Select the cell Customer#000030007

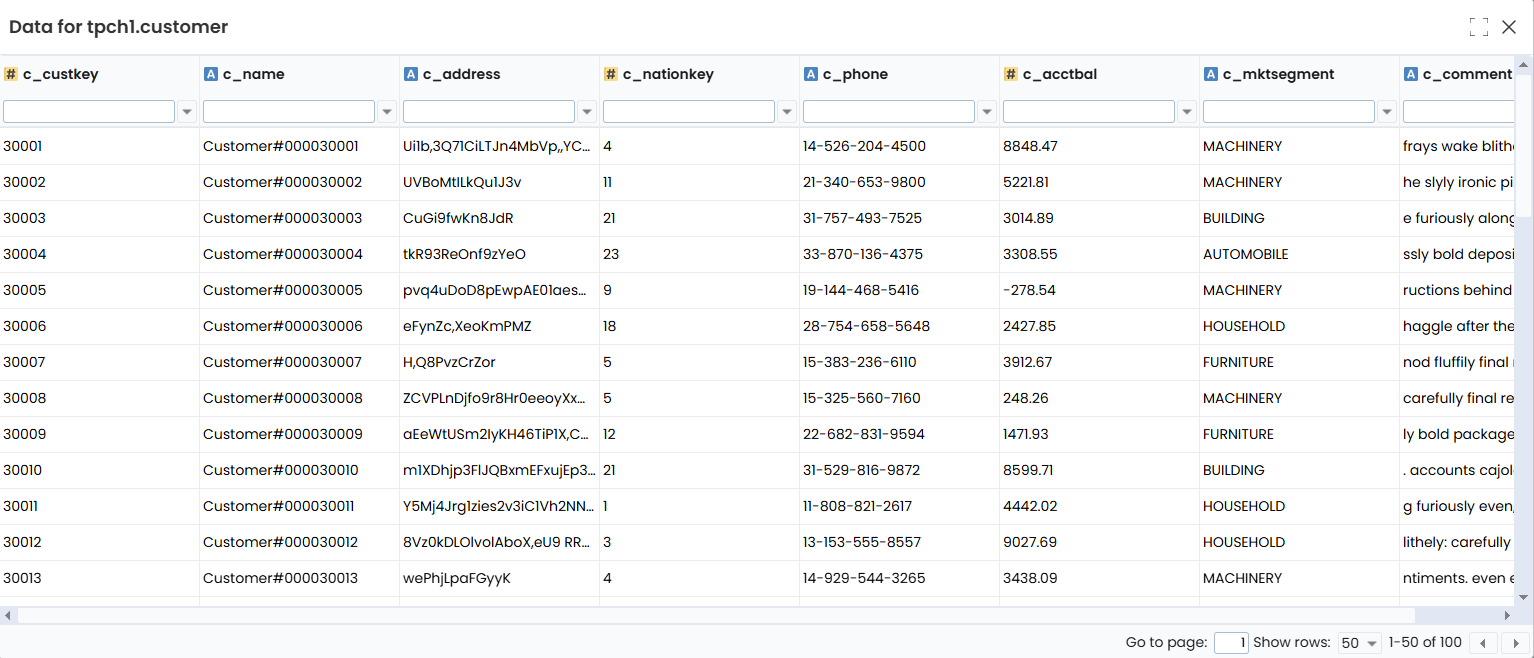[300, 362]
